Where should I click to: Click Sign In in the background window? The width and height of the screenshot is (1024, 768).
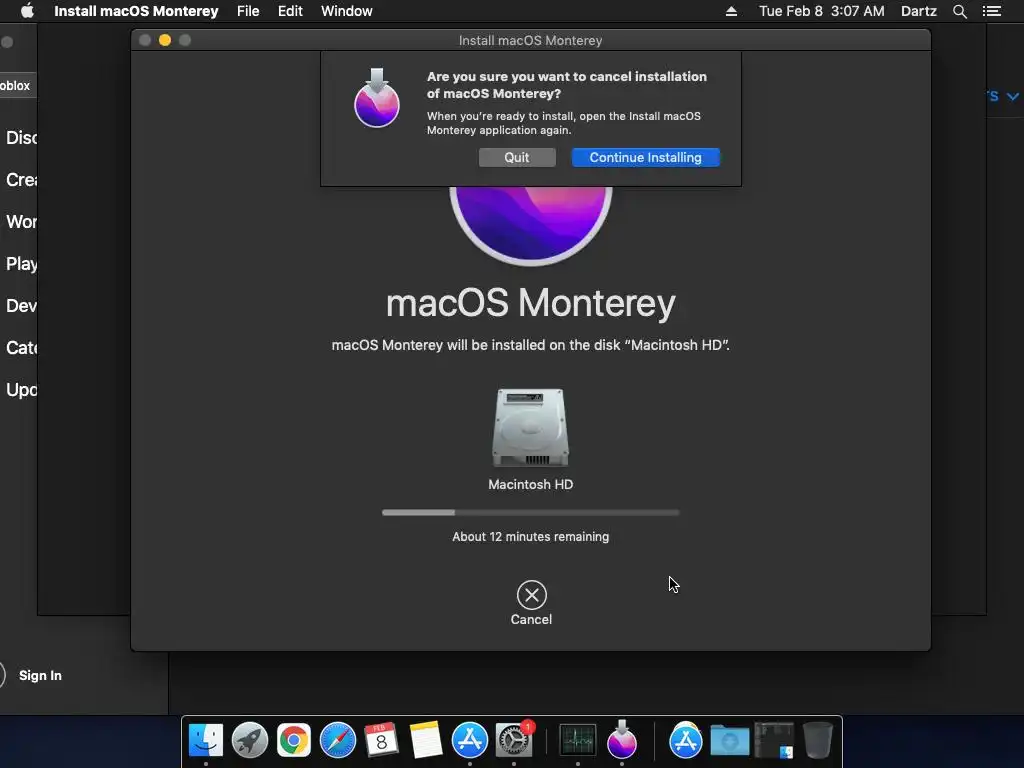40,675
